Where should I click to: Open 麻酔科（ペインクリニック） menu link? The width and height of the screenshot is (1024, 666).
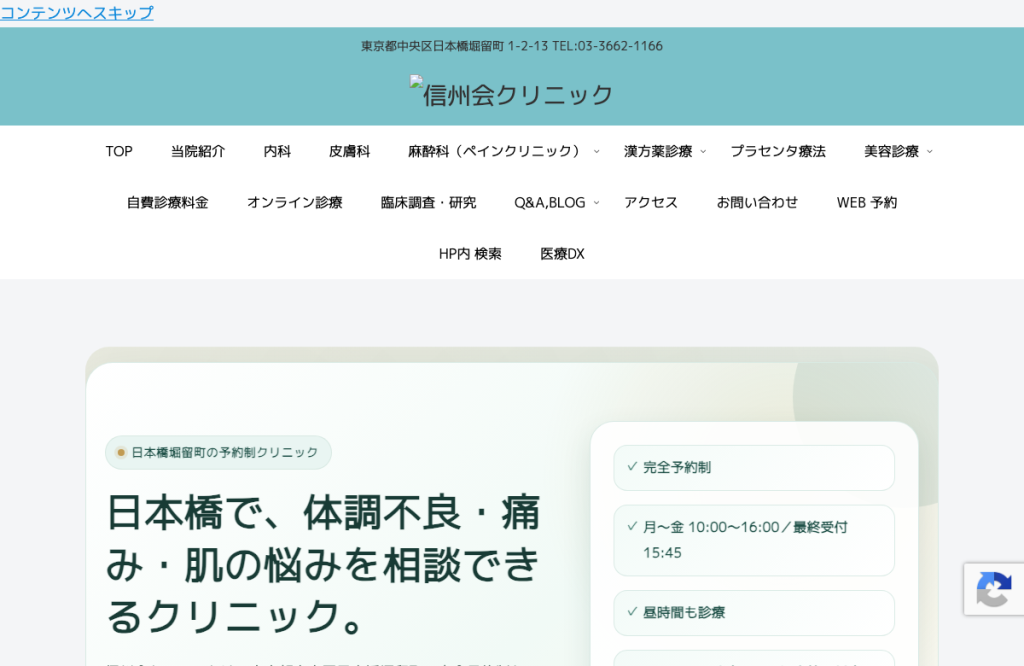coord(495,151)
